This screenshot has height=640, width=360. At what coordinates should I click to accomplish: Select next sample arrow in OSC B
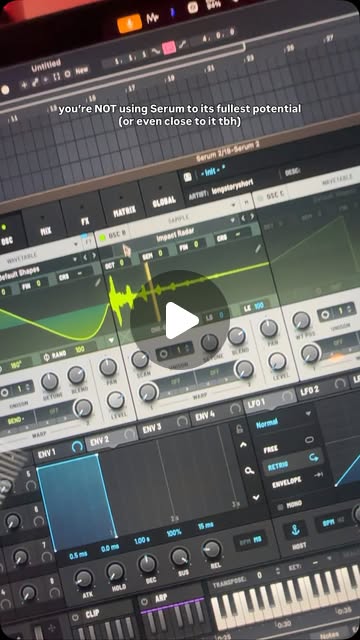click(252, 216)
